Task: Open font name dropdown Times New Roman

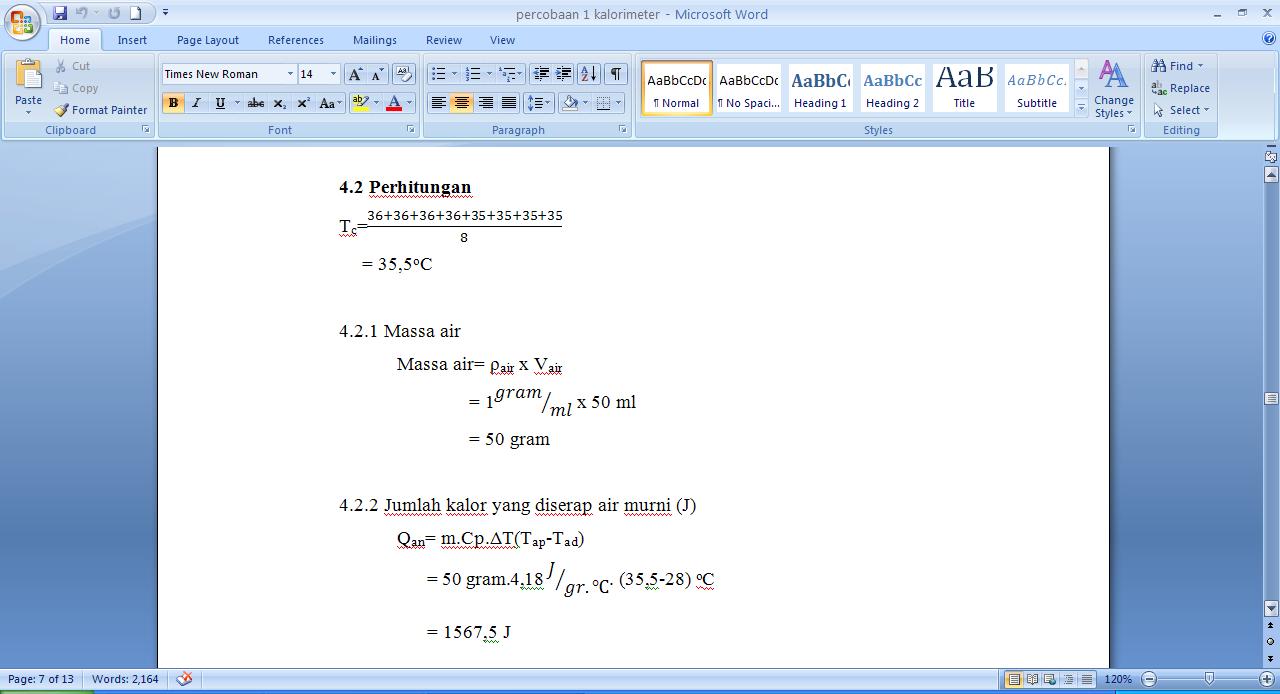Action: [290, 74]
